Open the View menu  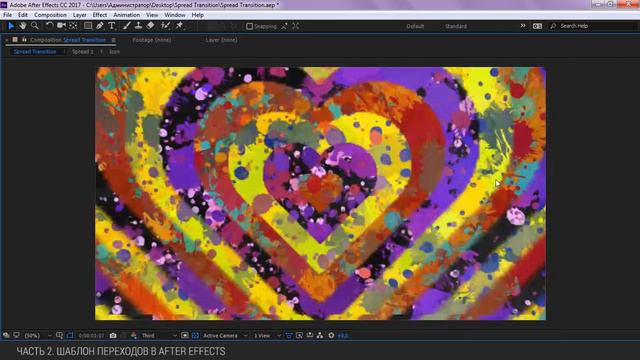152,15
